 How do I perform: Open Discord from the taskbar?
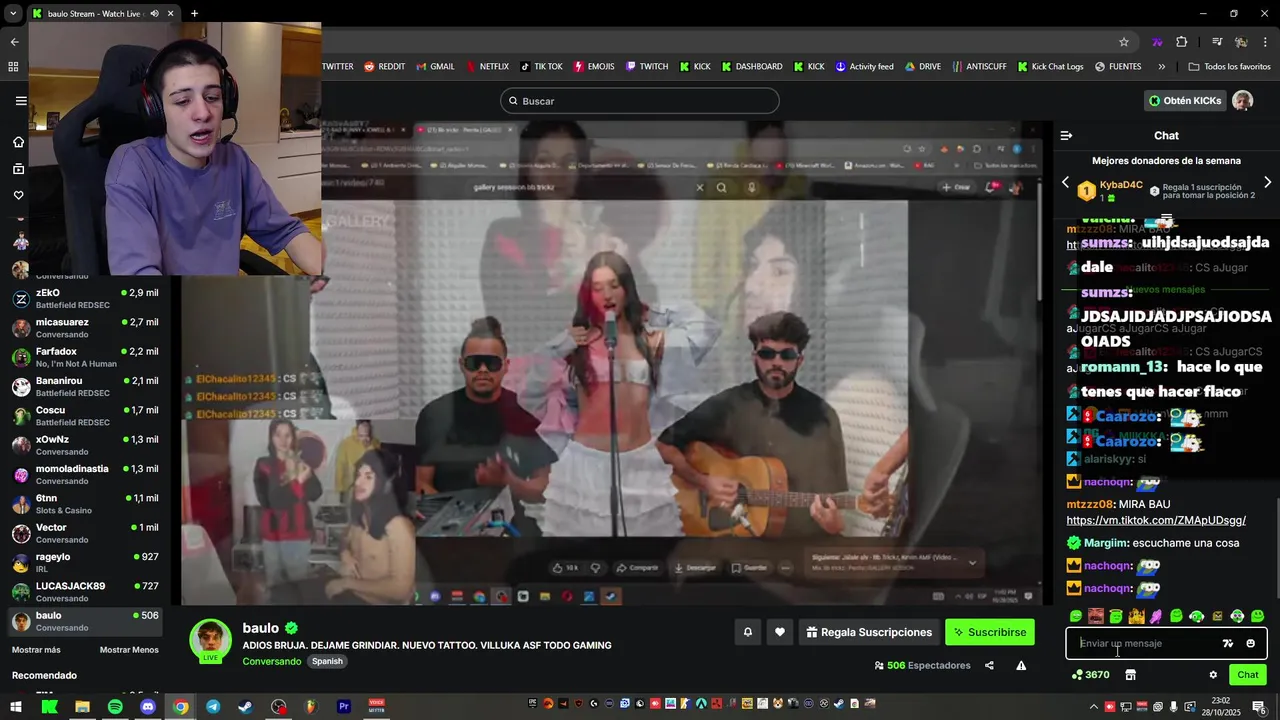148,707
